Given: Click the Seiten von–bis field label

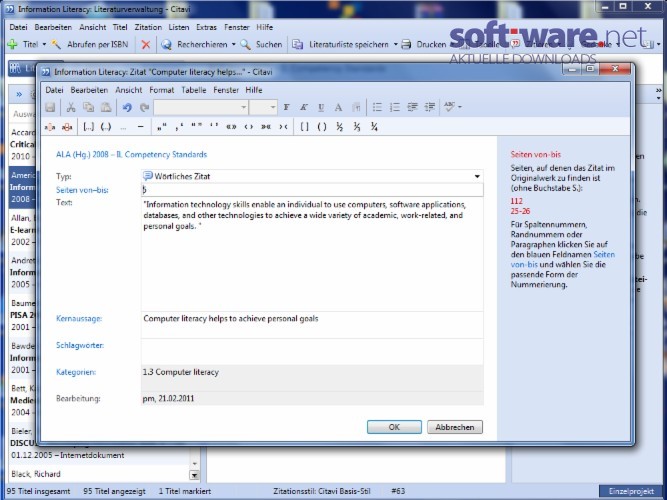Looking at the screenshot, I should pos(82,190).
